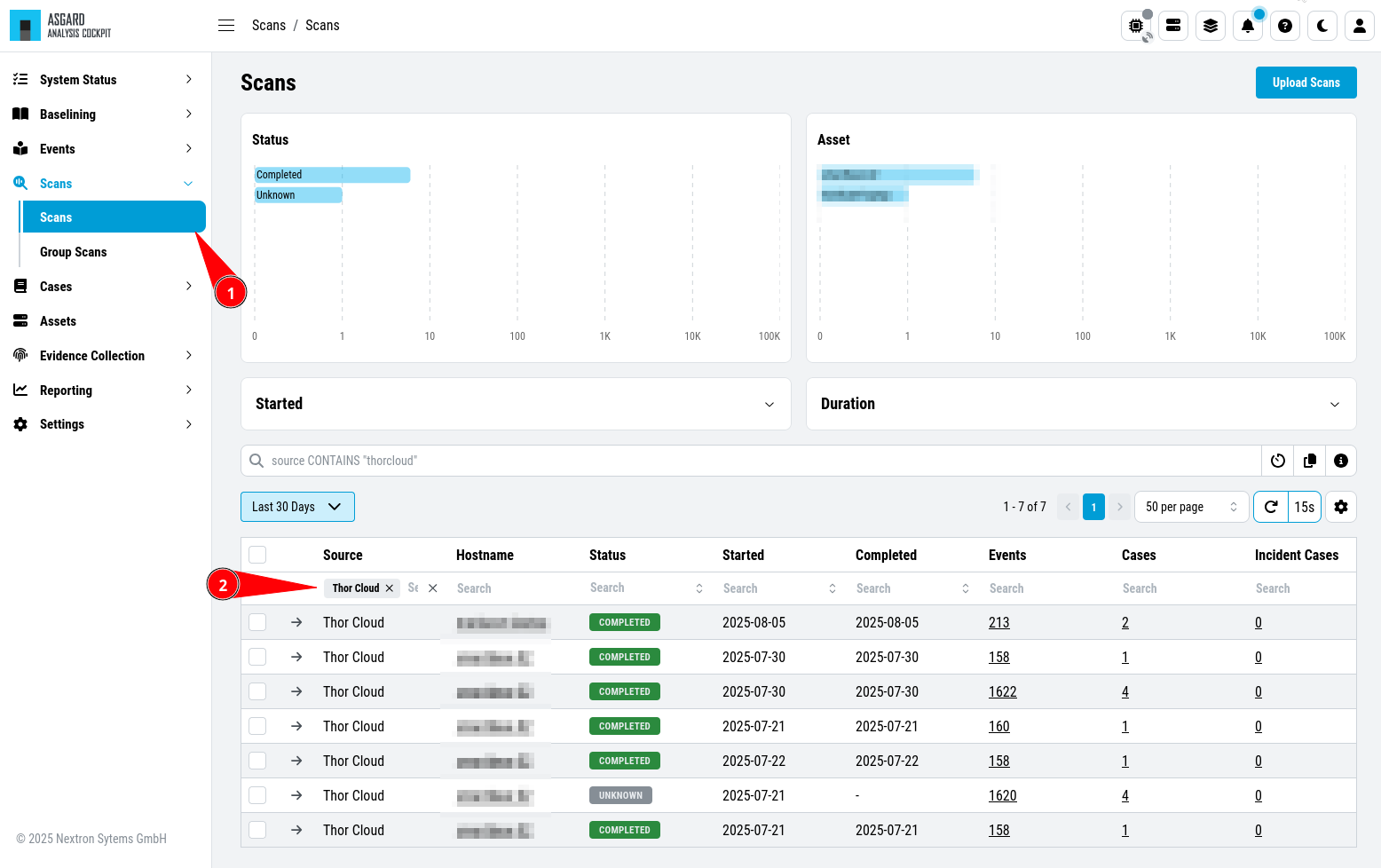This screenshot has width=1381, height=868.
Task: Open Group Scans in sidebar
Action: click(x=74, y=252)
